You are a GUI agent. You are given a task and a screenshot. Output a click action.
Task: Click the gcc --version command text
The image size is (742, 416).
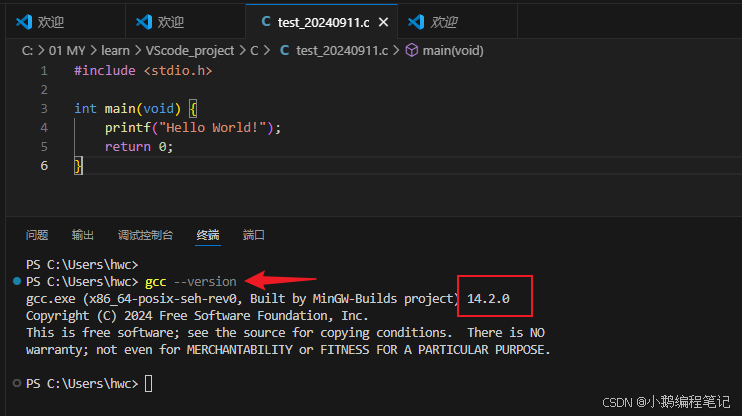click(x=191, y=282)
